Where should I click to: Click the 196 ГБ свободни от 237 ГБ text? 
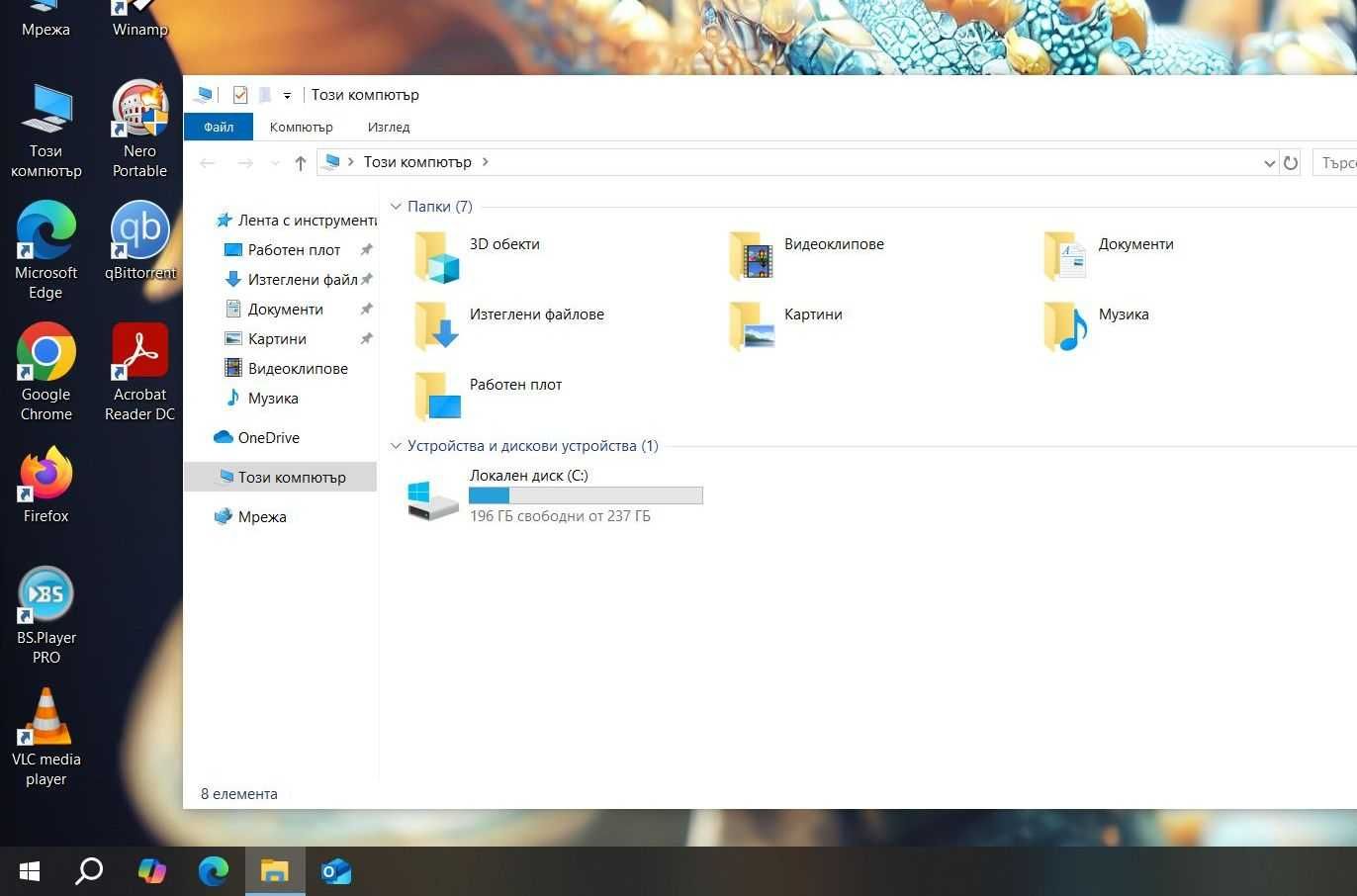tap(560, 516)
